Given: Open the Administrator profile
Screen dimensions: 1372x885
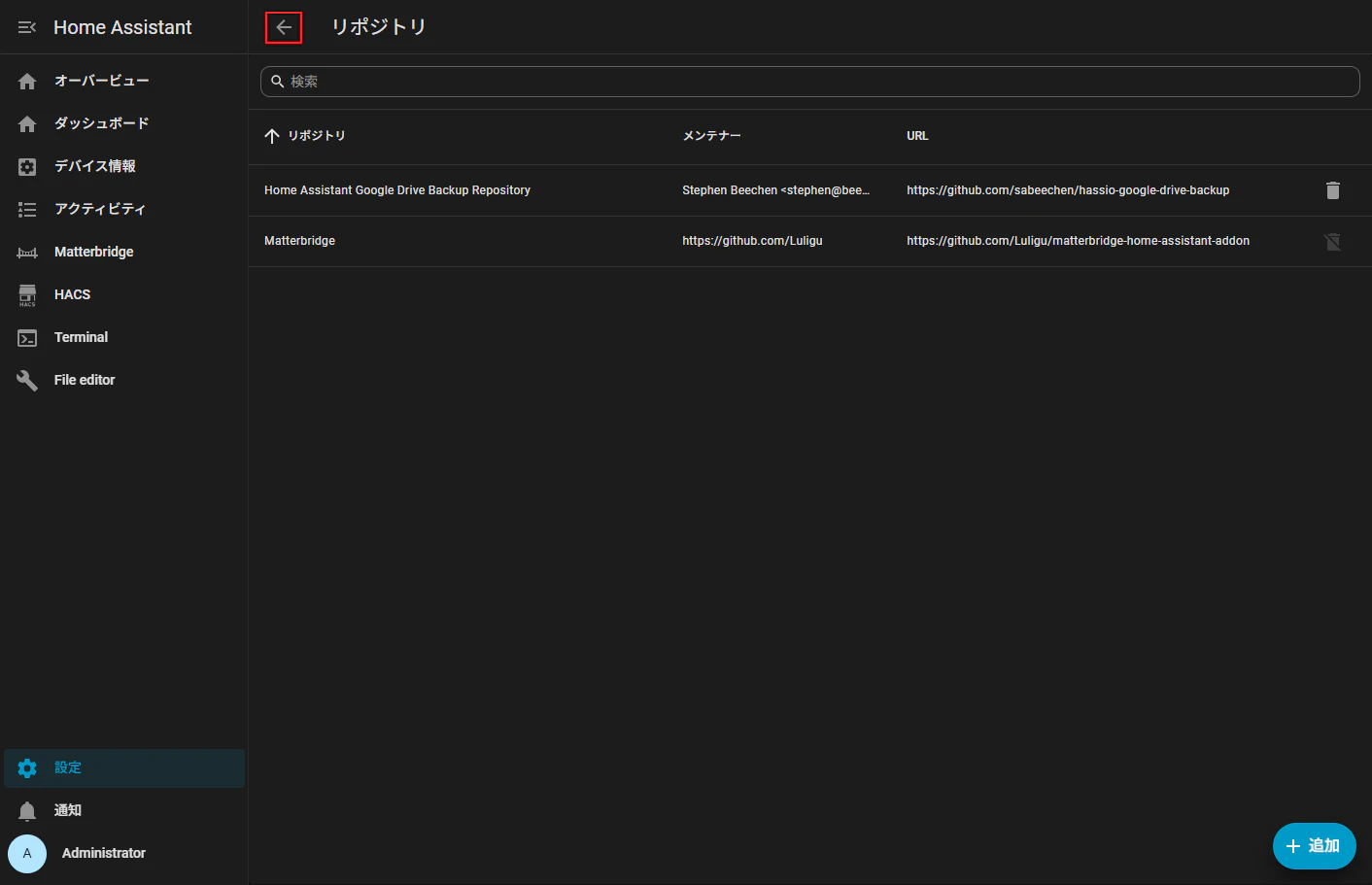Looking at the screenshot, I should pos(124,854).
